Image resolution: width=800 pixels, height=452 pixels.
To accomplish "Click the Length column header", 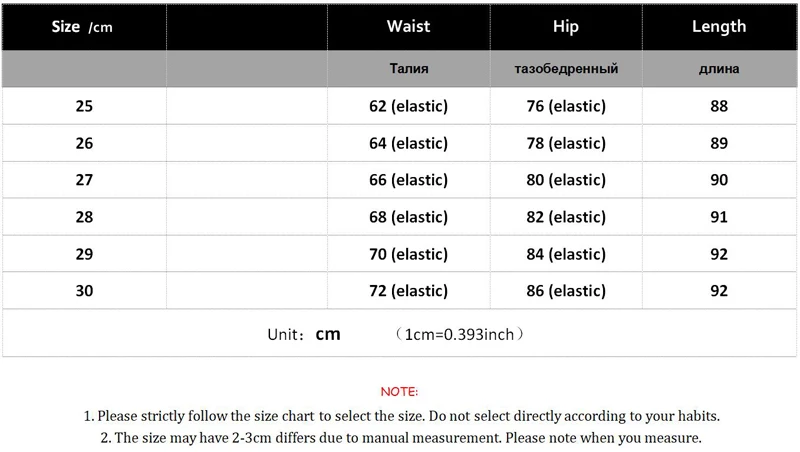I will click(x=719, y=27).
